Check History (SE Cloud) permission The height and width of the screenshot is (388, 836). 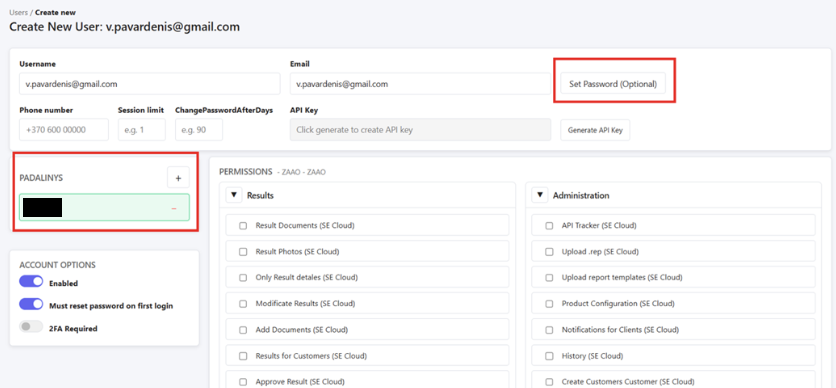(x=549, y=356)
